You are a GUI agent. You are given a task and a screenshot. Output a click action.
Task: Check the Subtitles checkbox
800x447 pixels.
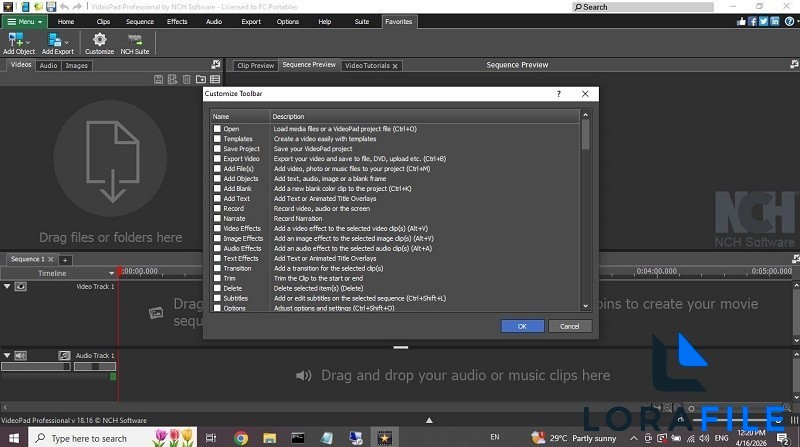coord(217,299)
